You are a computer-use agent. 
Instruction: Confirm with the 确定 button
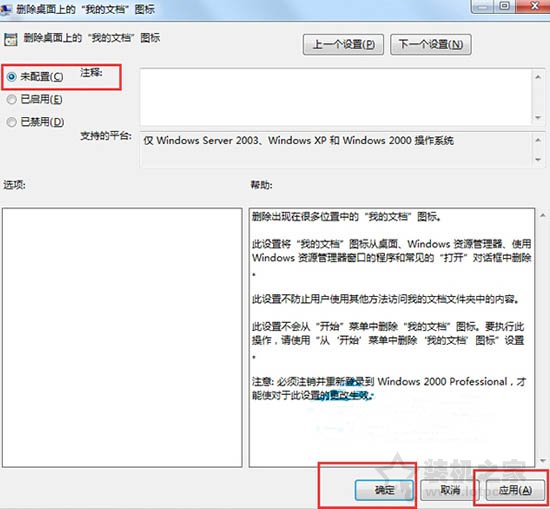[384, 490]
